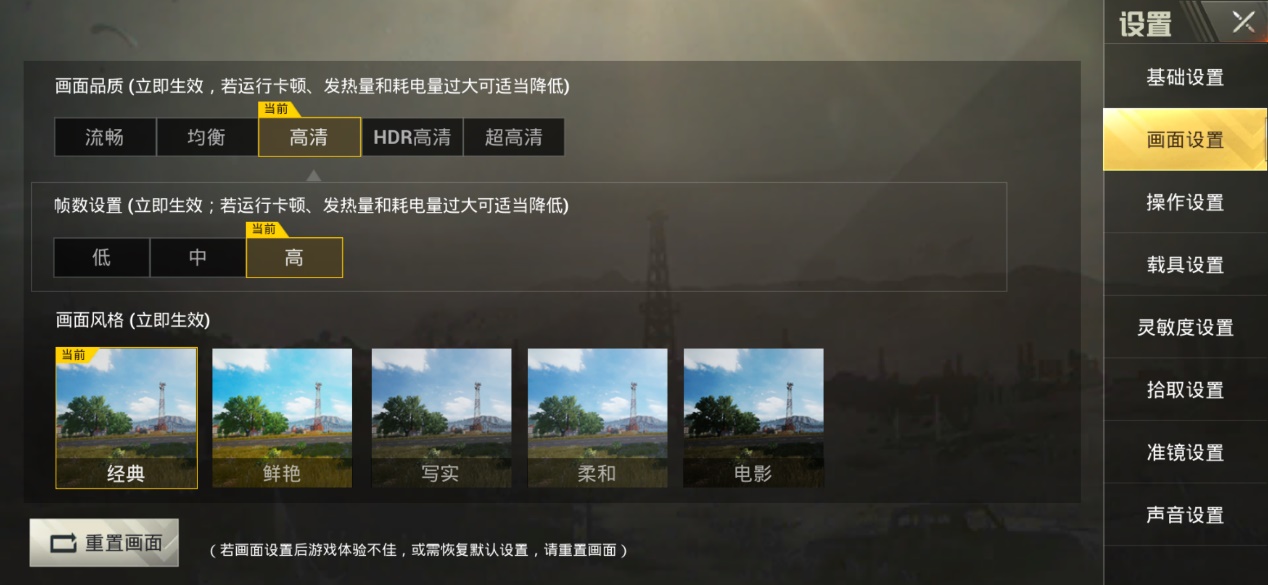Select 流畅 graphics quality
This screenshot has height=585, width=1268.
pos(105,137)
